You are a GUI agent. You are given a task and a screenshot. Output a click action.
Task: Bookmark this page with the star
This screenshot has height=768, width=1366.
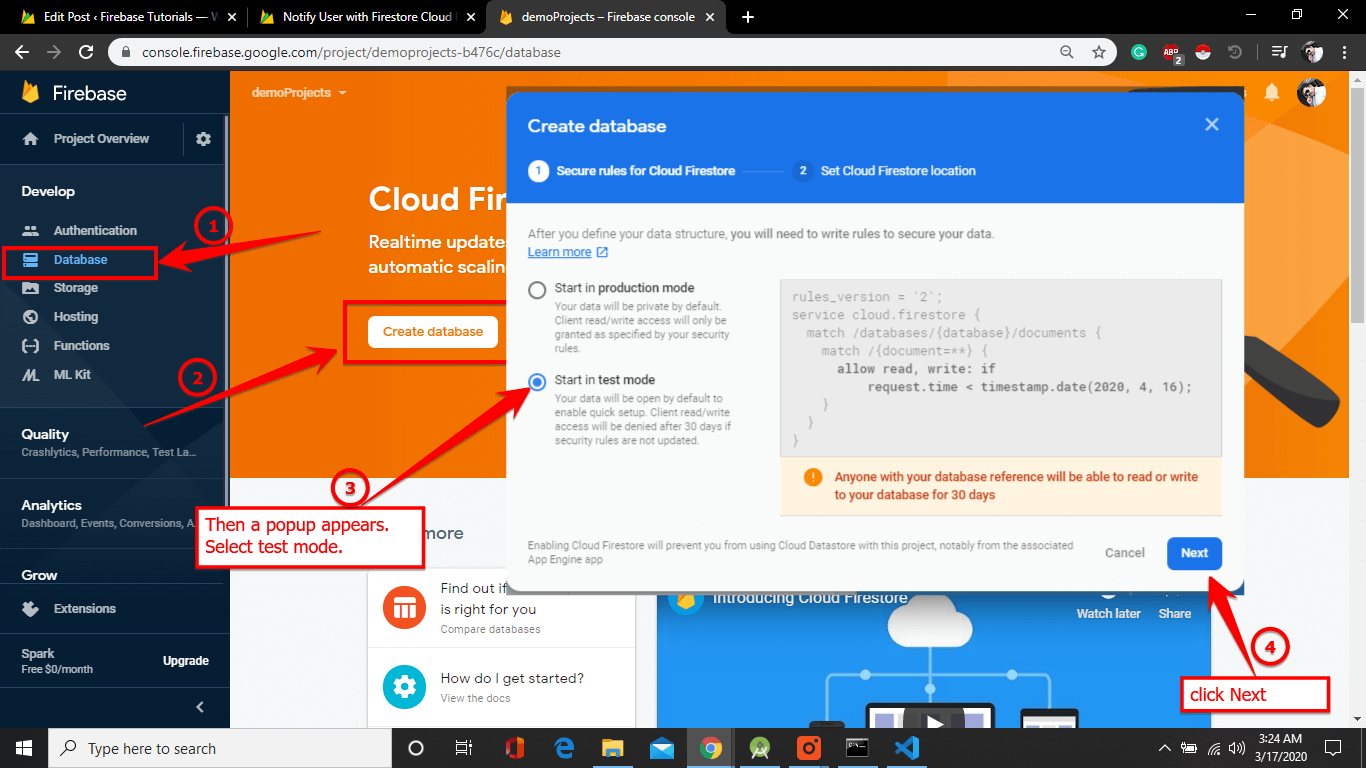point(1099,52)
